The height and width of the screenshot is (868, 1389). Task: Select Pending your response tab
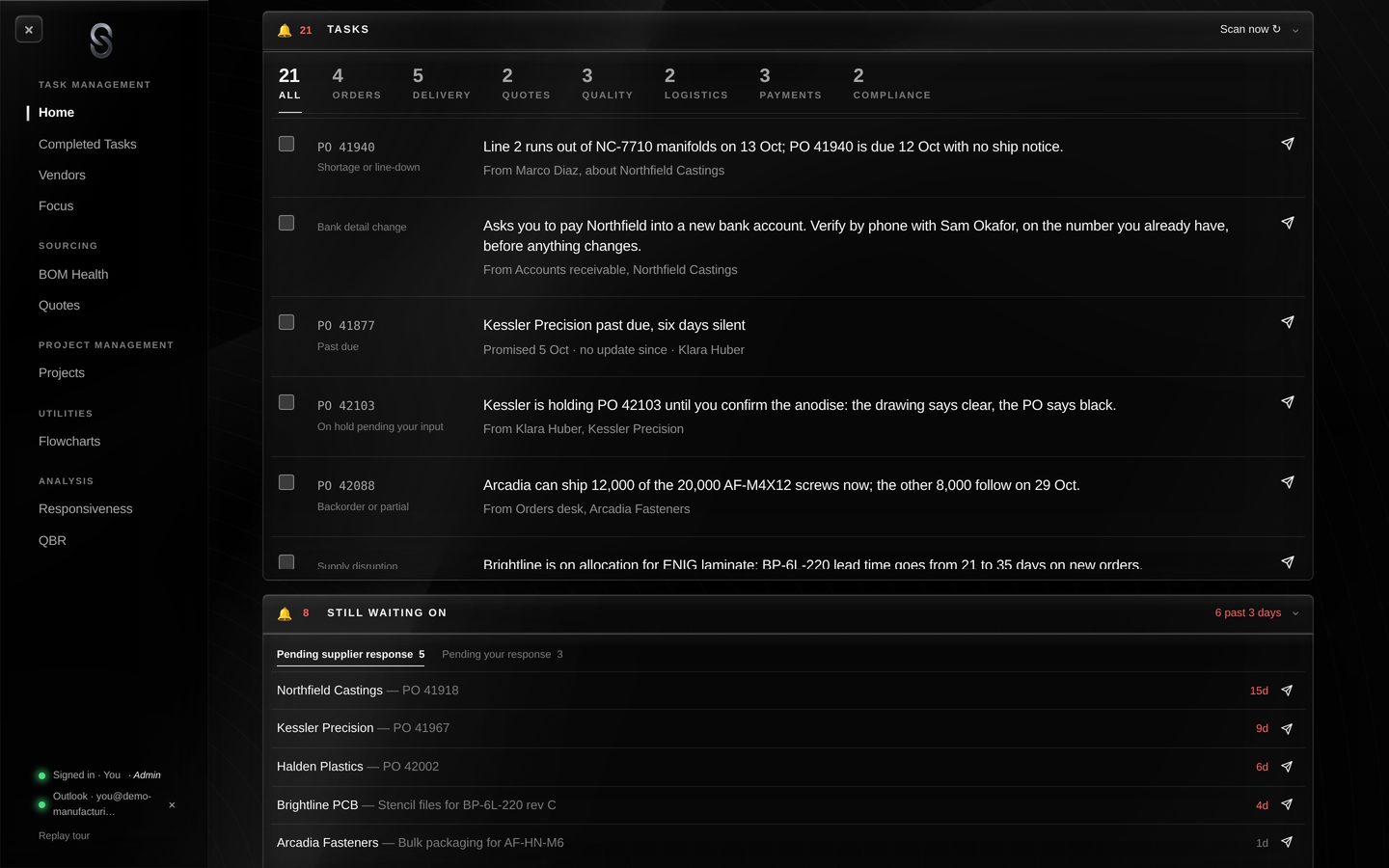coord(502,654)
